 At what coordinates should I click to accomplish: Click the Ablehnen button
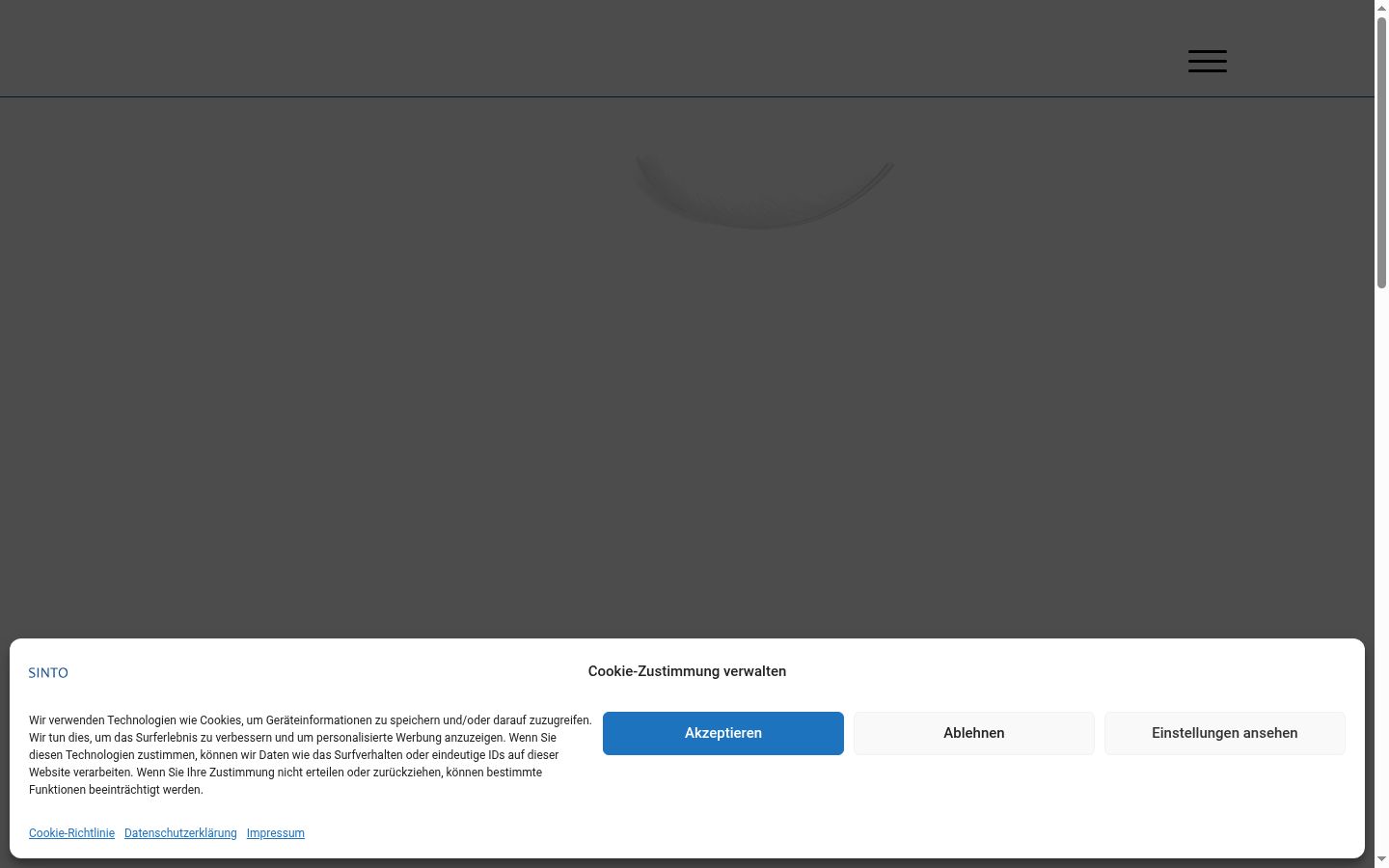[x=974, y=733]
